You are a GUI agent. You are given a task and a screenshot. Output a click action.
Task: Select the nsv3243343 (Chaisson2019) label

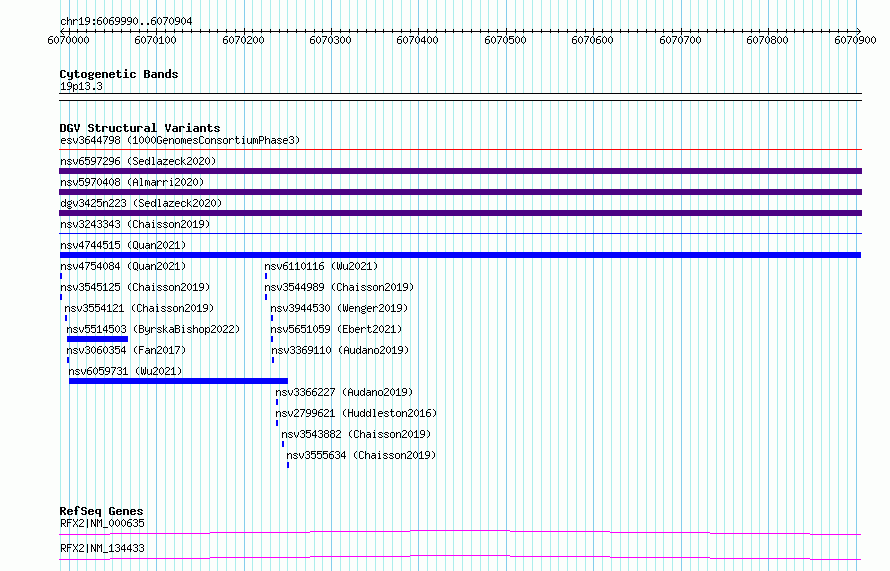coord(135,224)
